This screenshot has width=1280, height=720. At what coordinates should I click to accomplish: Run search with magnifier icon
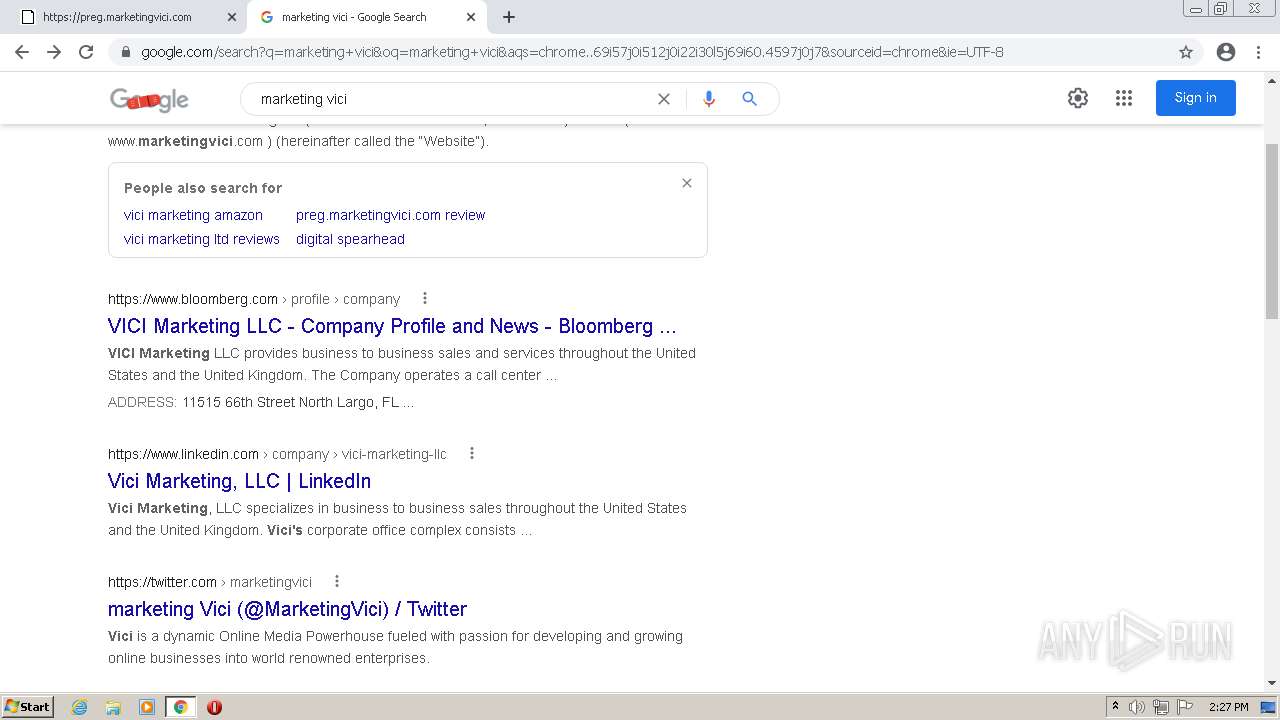[749, 99]
